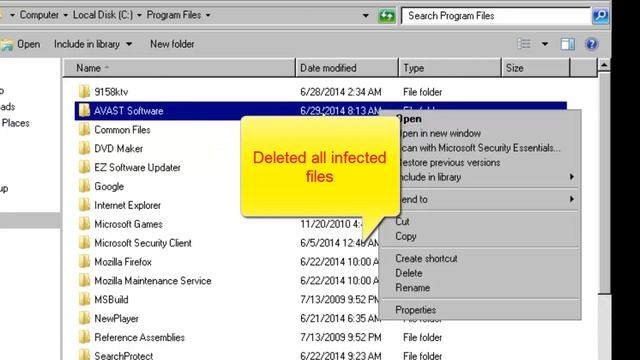Expand the Computer breadcrumb dropdown arrow
This screenshot has height=360, width=640.
point(66,16)
